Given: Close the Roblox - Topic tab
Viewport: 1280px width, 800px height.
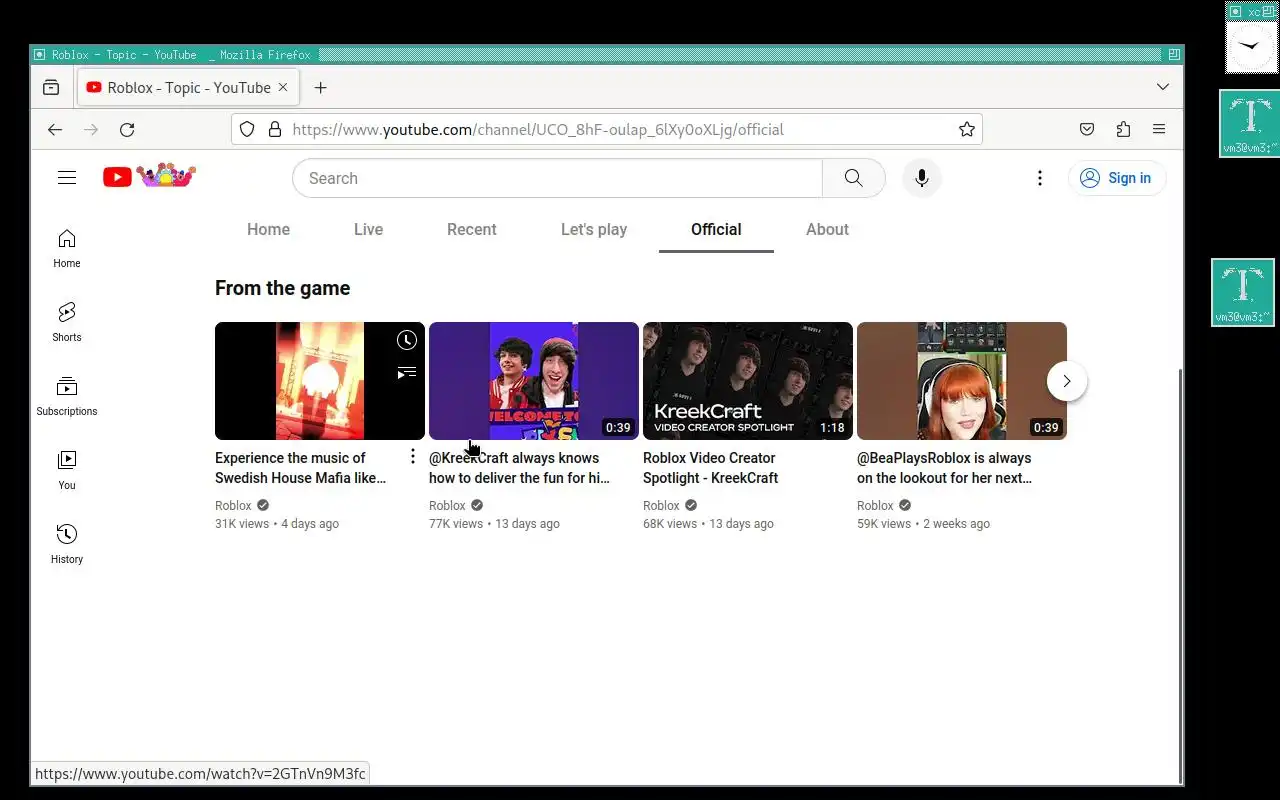Looking at the screenshot, I should pyautogui.click(x=283, y=88).
